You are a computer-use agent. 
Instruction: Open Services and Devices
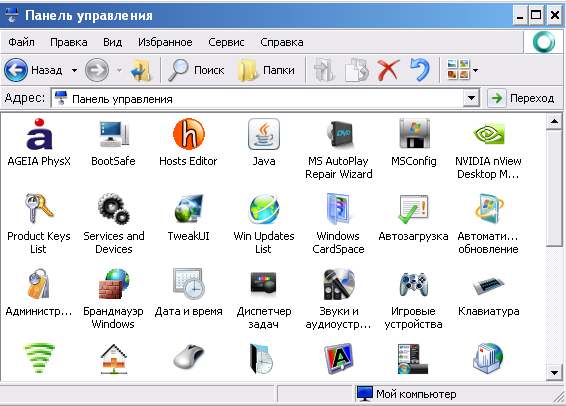[x=113, y=224]
